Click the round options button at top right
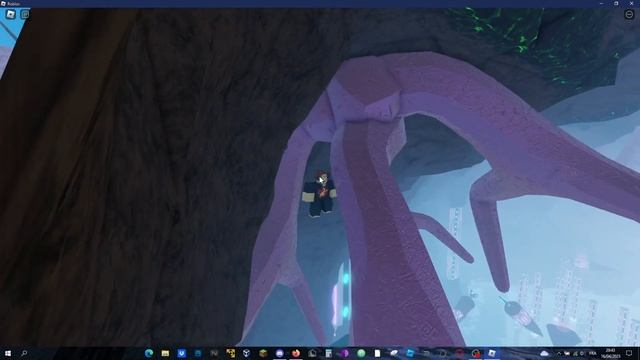The height and width of the screenshot is (360, 640). [629, 15]
